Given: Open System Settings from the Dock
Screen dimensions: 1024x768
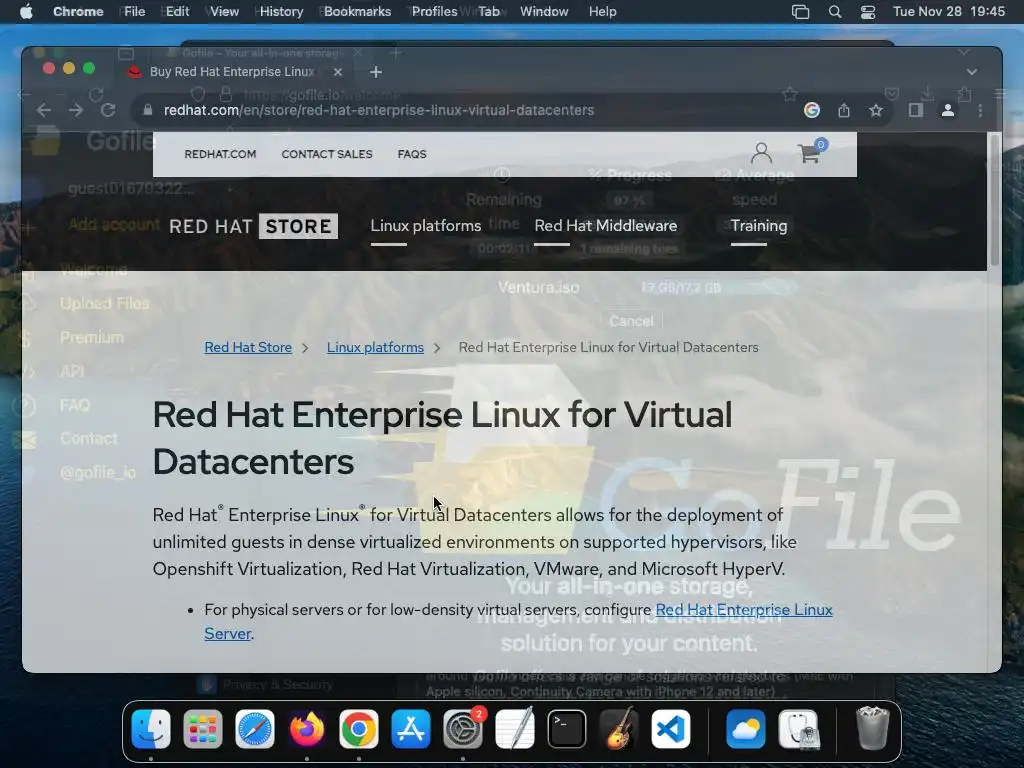Looking at the screenshot, I should (463, 729).
